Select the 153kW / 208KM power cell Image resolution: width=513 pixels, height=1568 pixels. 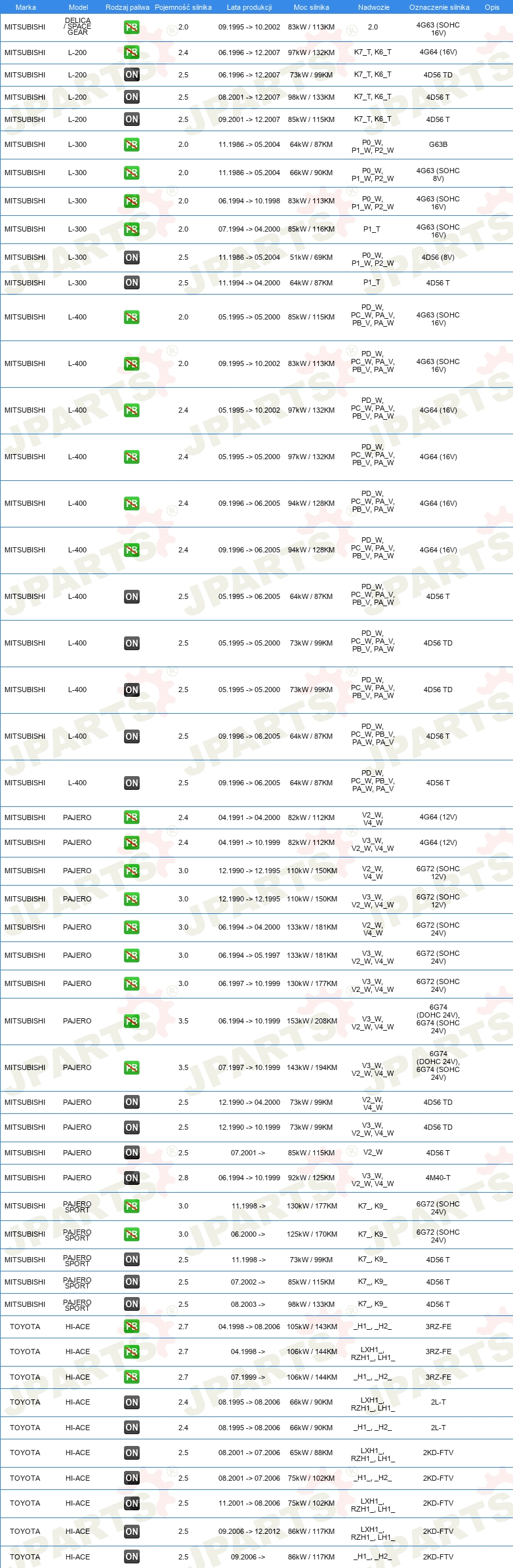click(x=312, y=1021)
